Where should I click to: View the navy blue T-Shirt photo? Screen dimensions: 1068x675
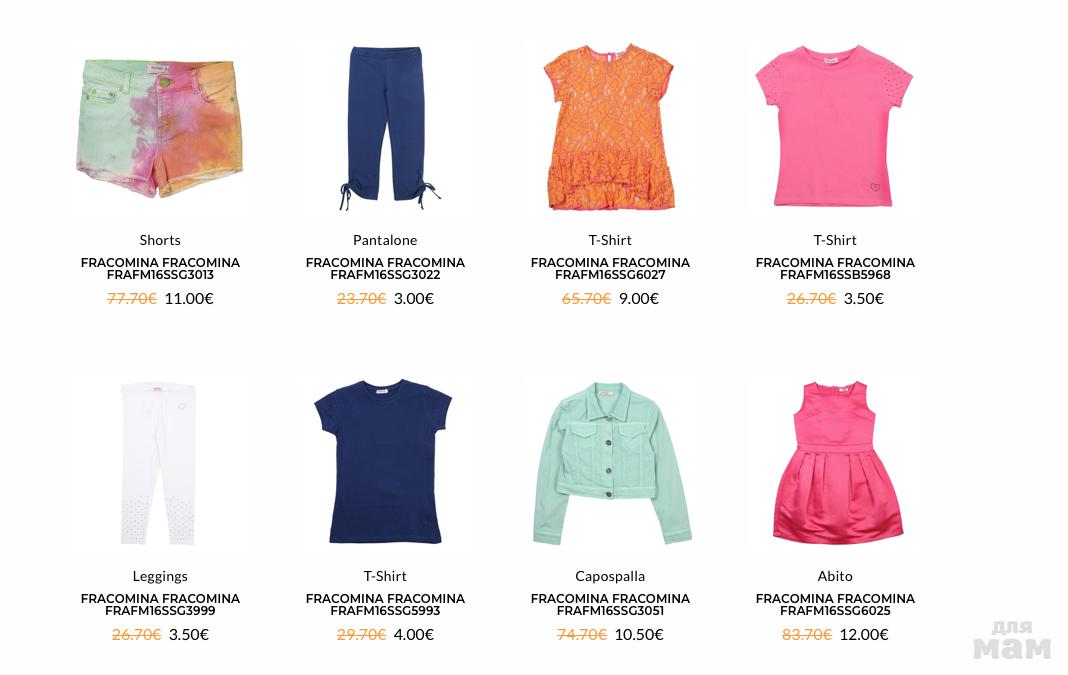383,462
